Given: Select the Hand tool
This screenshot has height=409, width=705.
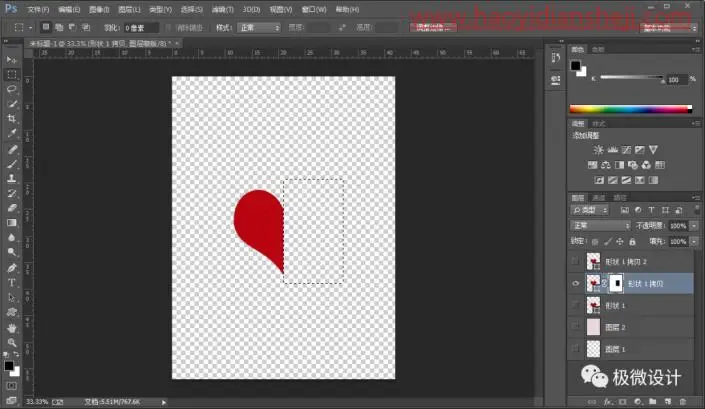Looking at the screenshot, I should (12, 328).
